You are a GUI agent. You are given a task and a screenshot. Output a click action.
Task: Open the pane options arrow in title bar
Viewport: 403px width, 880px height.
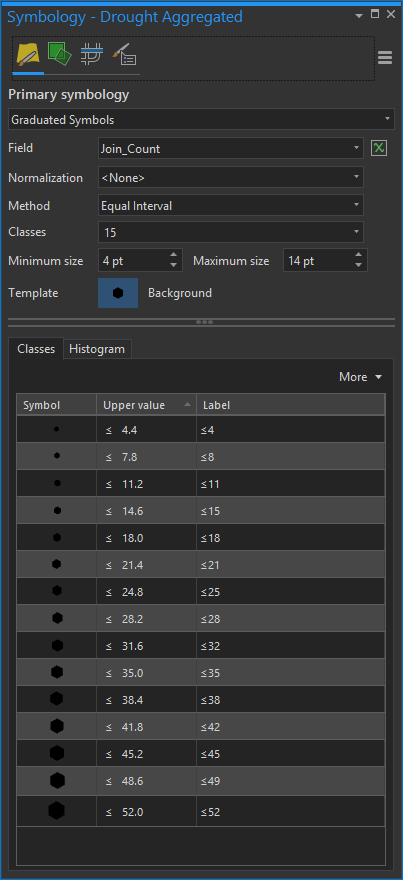click(x=359, y=15)
